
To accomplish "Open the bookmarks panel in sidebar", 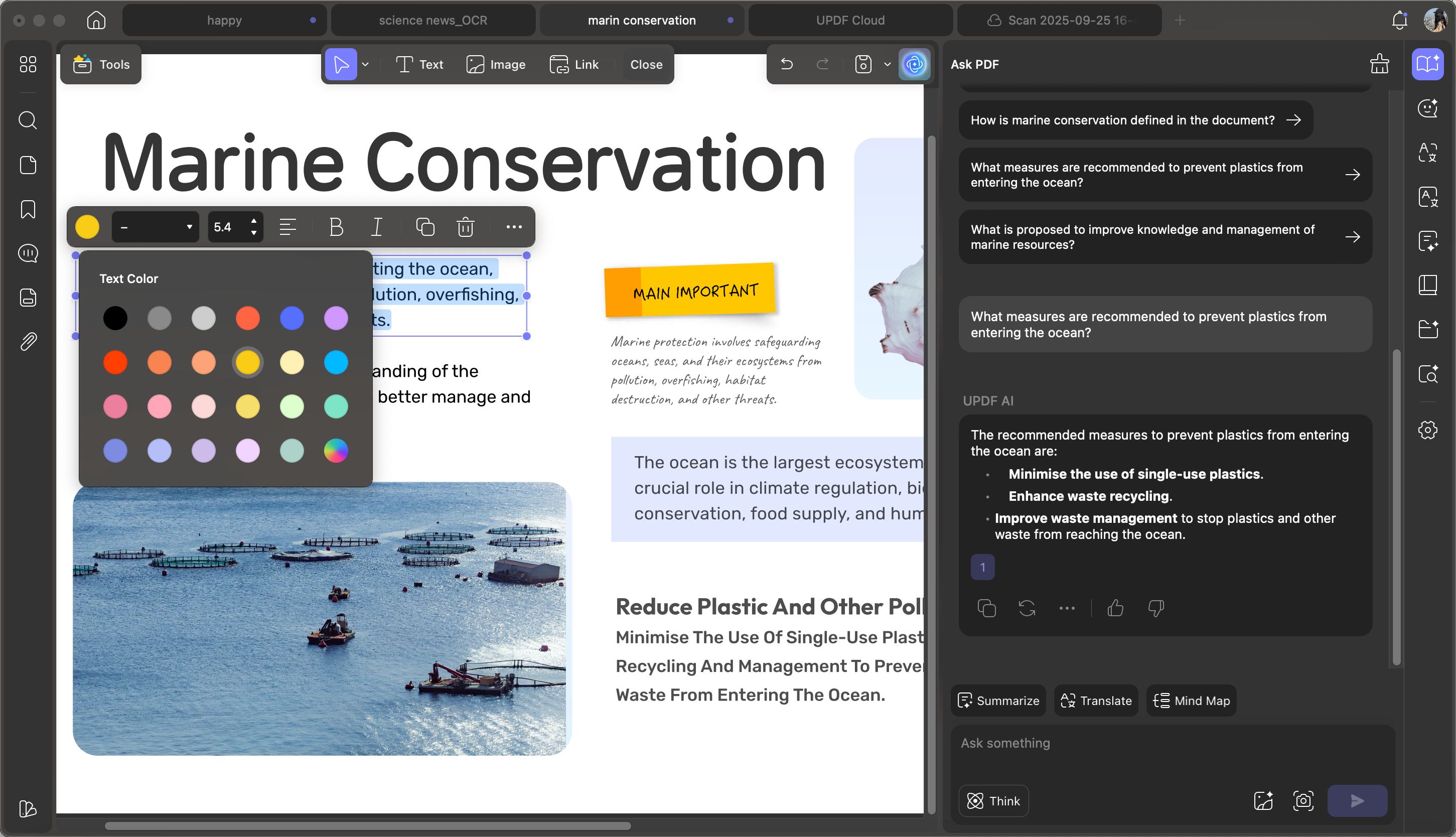I will tap(28, 209).
